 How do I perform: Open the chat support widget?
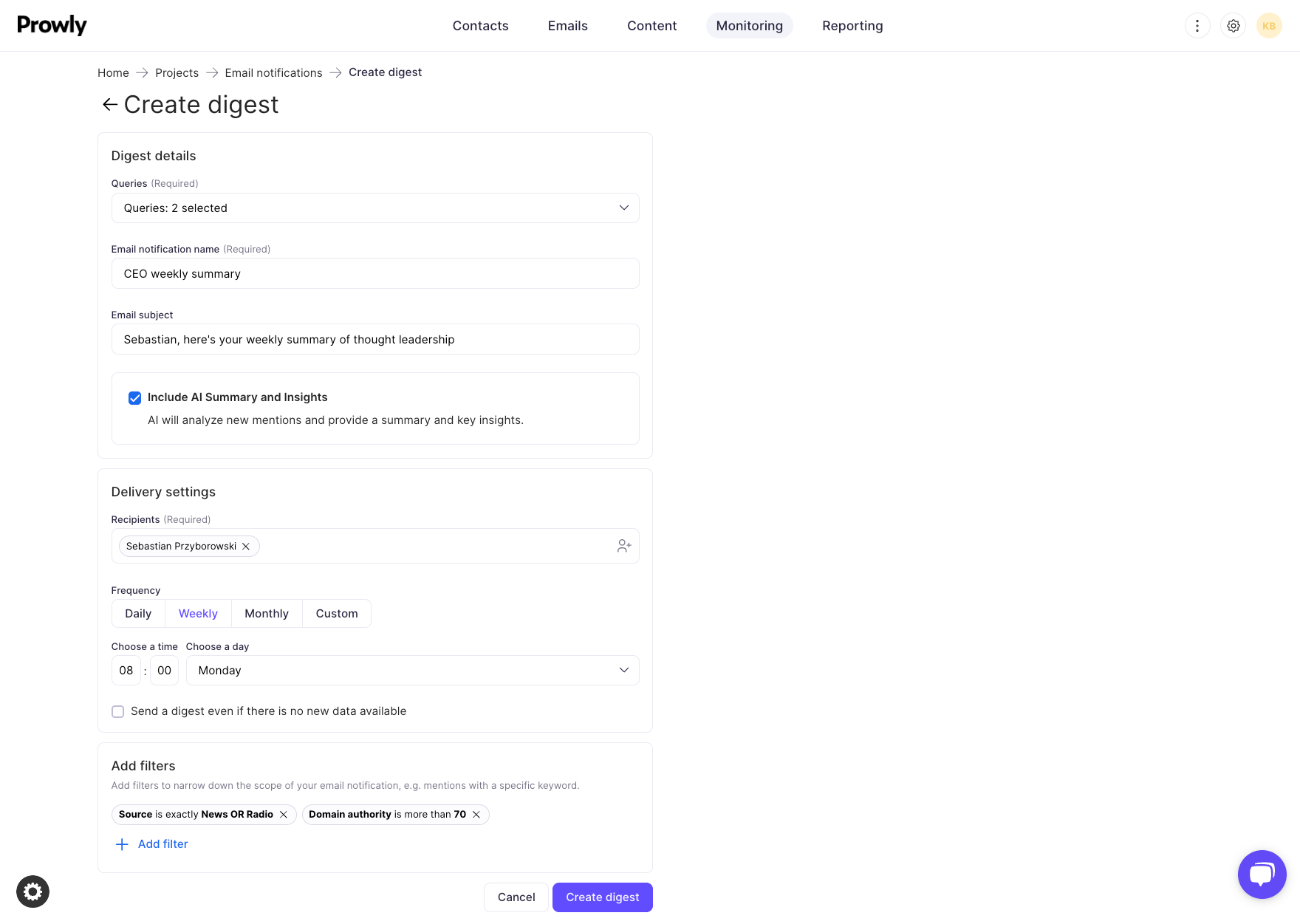point(1262,874)
